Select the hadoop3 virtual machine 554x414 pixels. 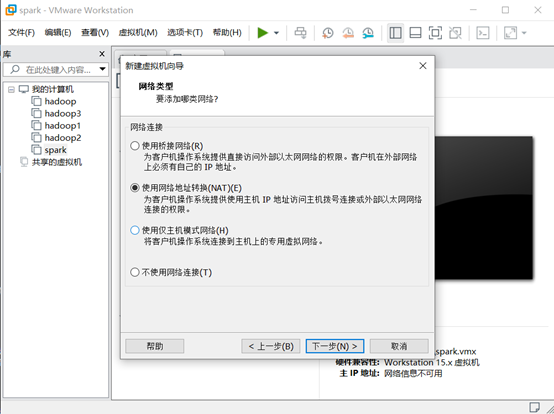(x=56, y=113)
